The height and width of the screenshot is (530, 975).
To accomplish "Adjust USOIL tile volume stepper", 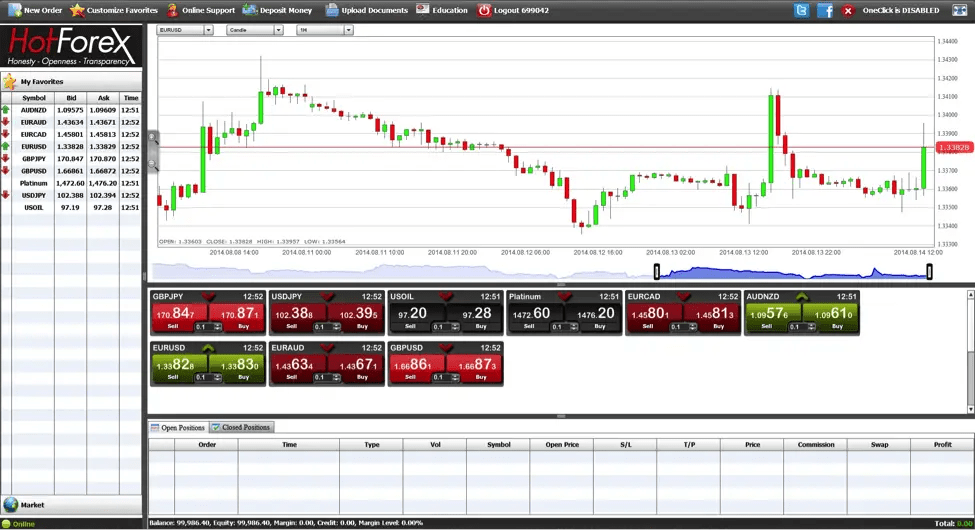I will point(455,327).
